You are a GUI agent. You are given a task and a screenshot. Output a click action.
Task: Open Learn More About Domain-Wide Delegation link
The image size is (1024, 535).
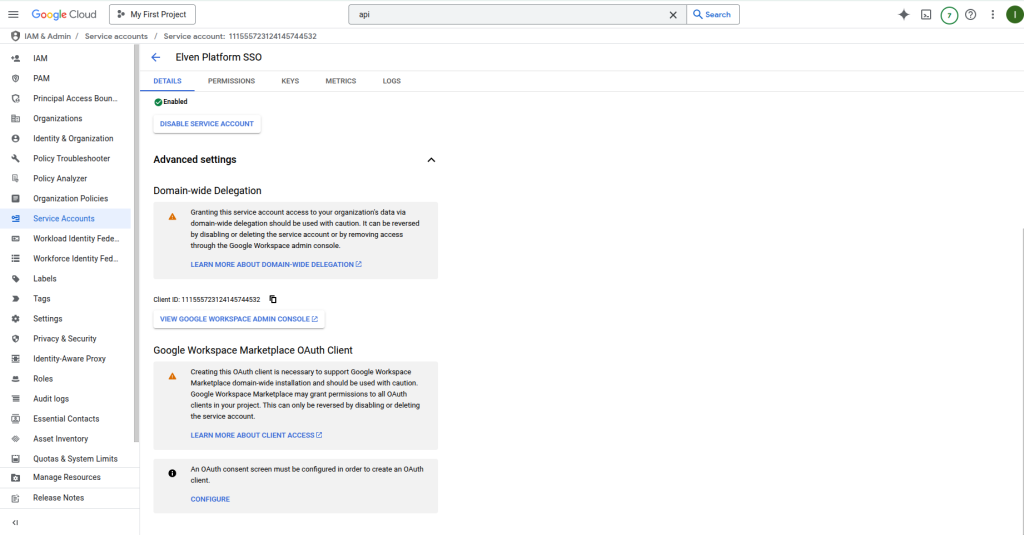[276, 265]
